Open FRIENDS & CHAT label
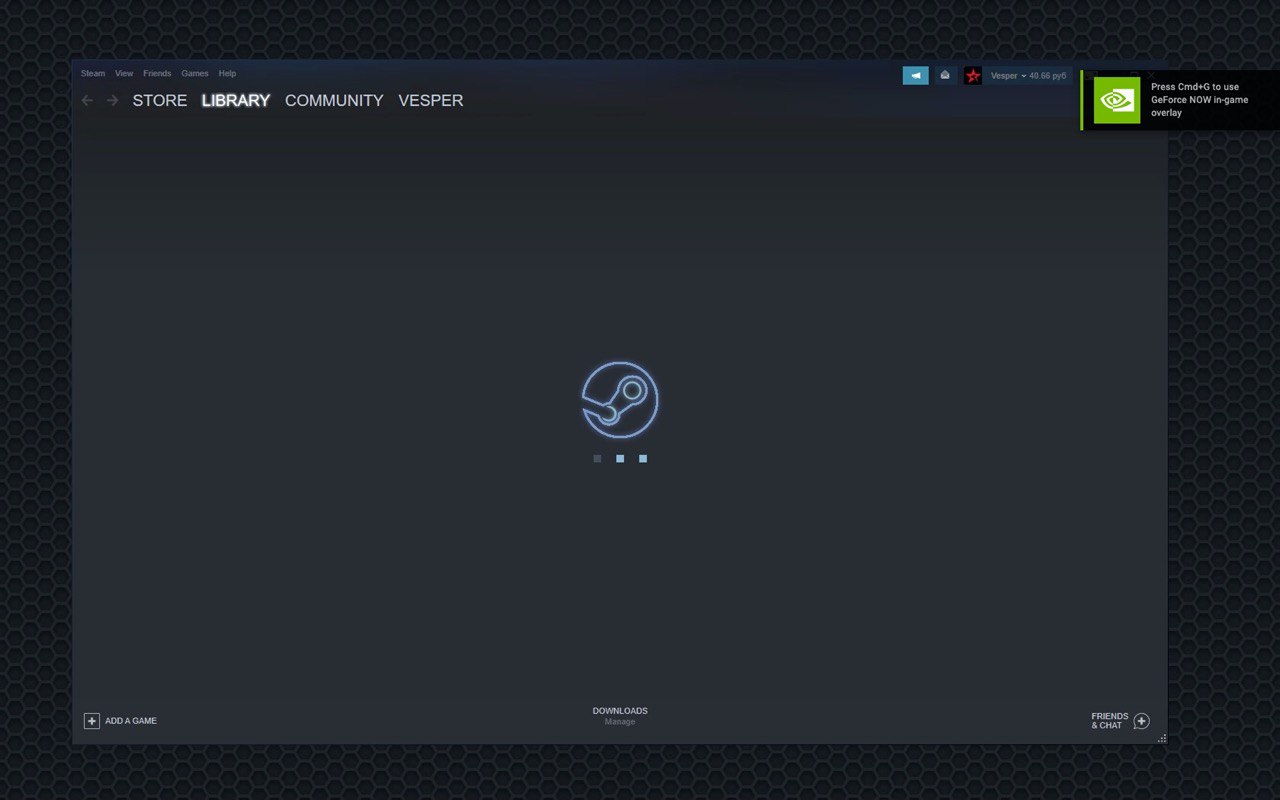1280x800 pixels. point(1110,721)
